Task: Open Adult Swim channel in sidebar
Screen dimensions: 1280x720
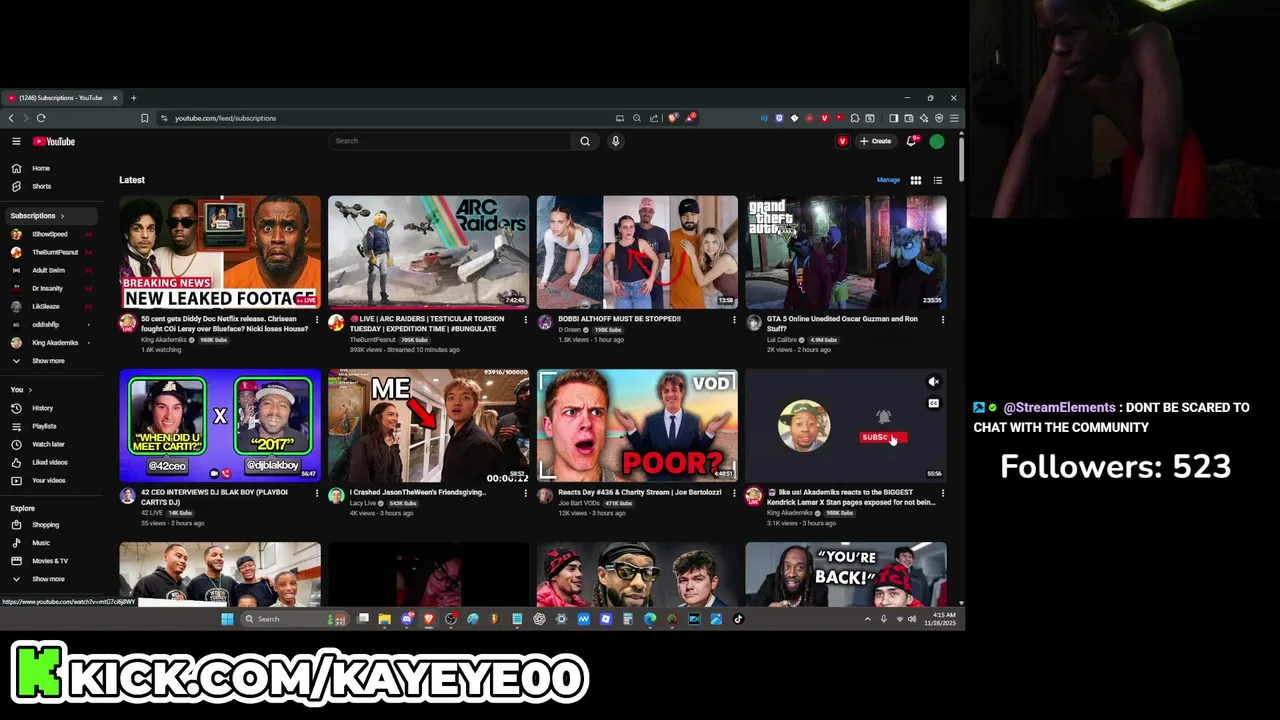Action: 50,270
